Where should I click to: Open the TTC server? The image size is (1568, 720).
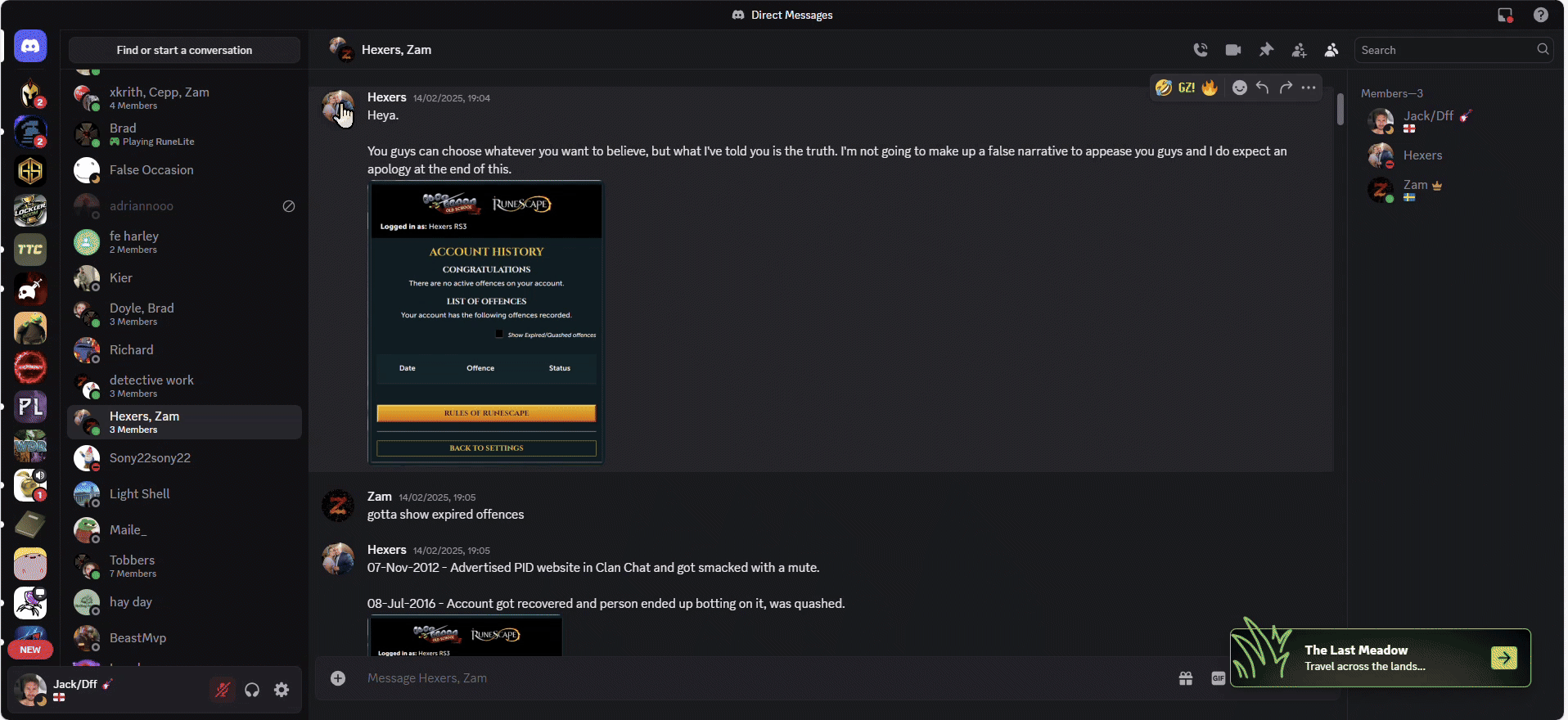[30, 250]
